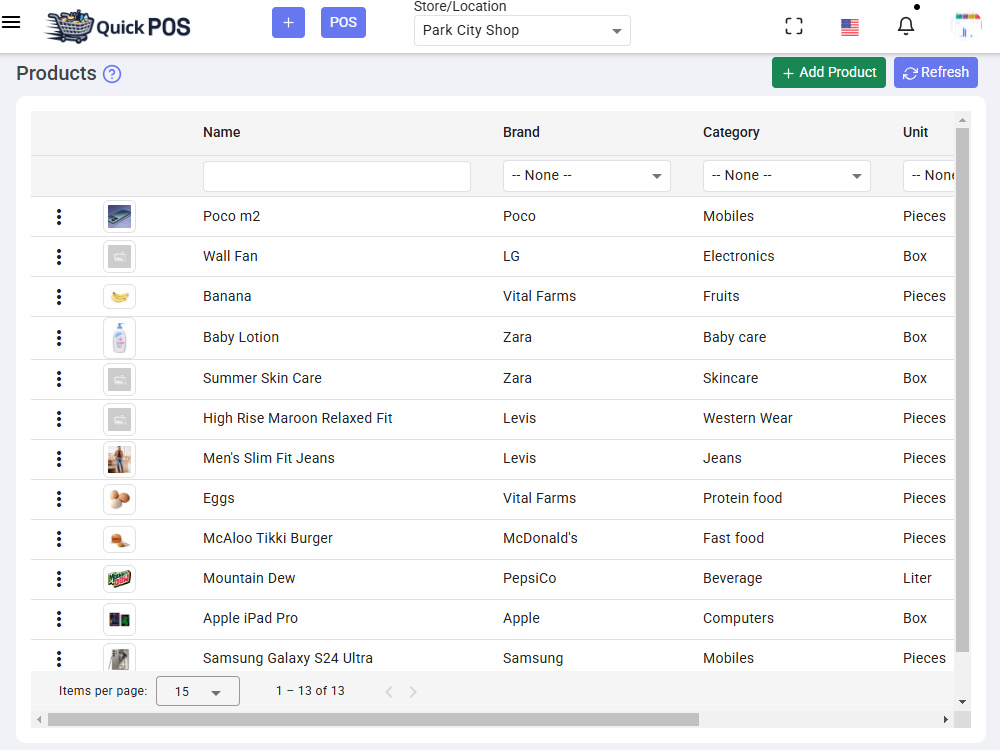1000x750 pixels.
Task: Click the Wall Fan placeholder thumbnail
Action: pos(119,257)
